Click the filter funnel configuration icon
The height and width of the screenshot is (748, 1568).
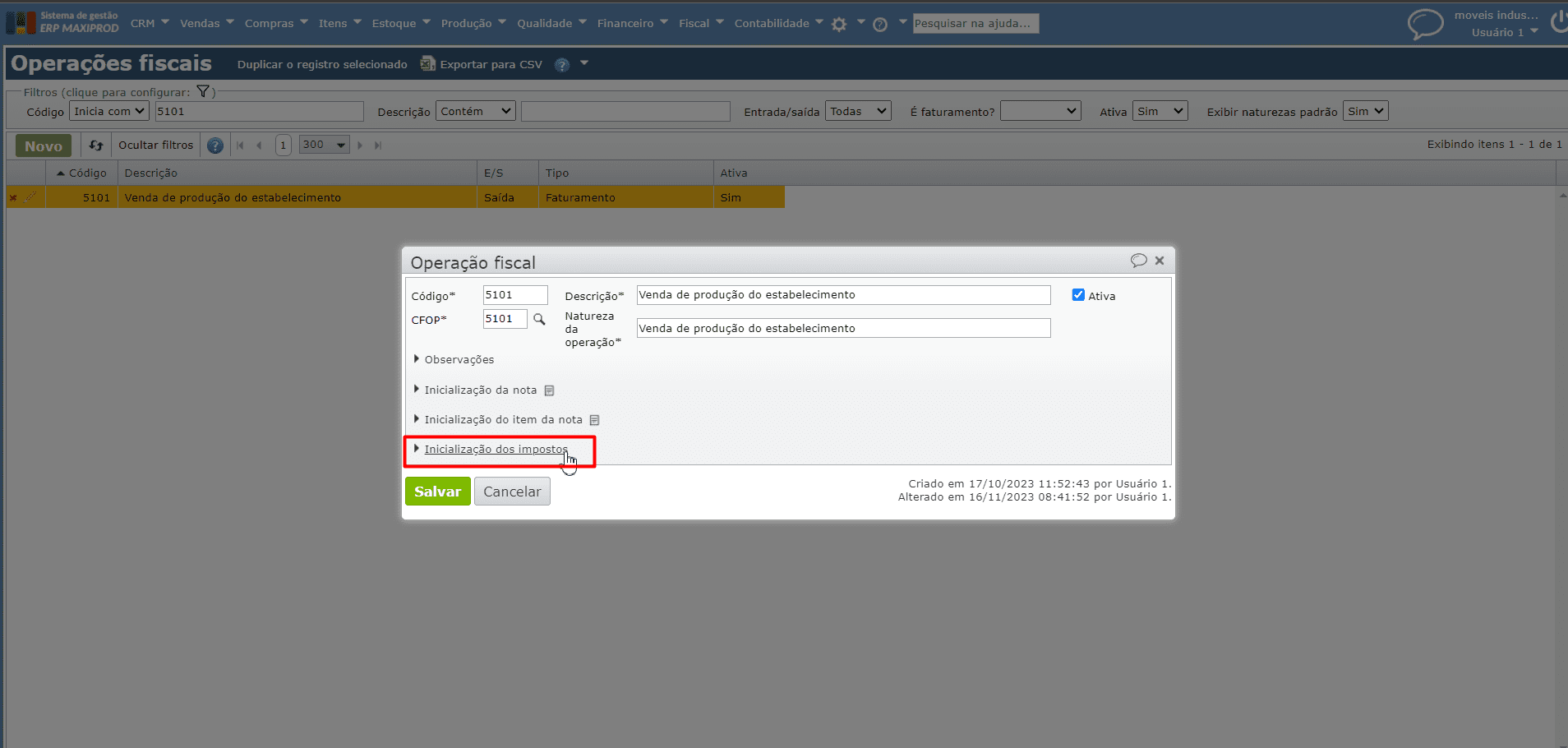(x=203, y=92)
